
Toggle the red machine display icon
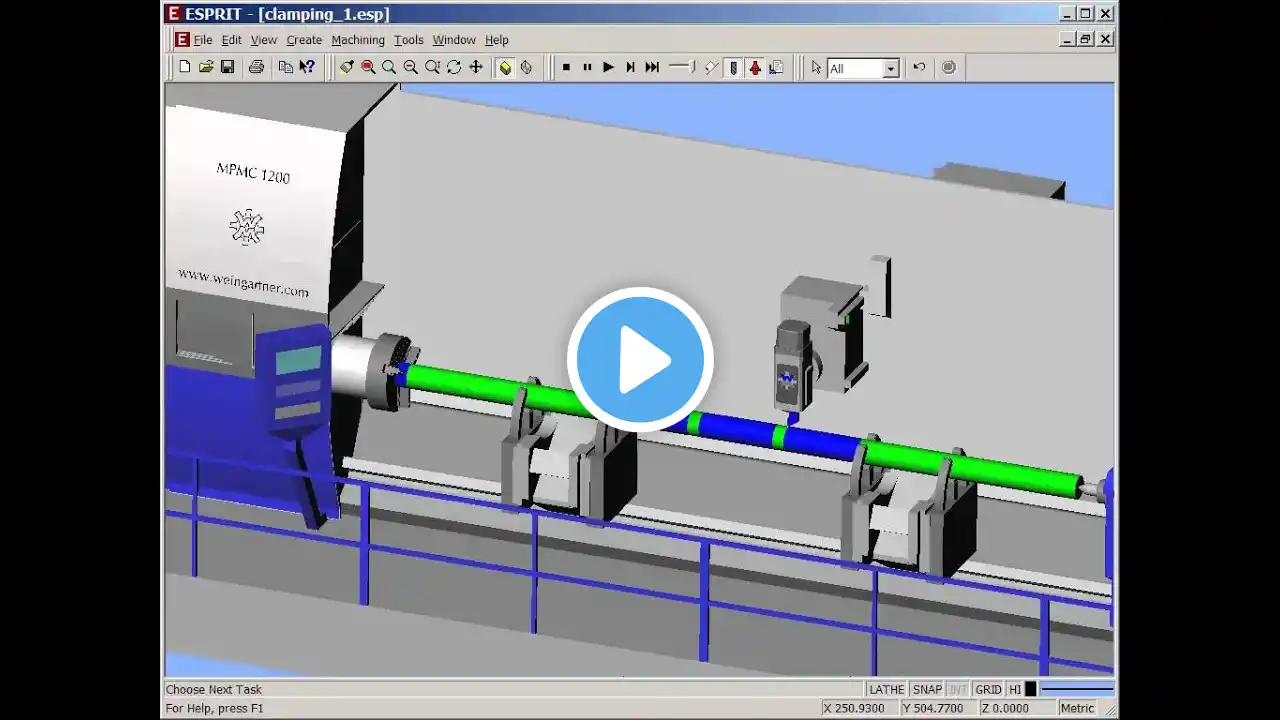pos(755,67)
